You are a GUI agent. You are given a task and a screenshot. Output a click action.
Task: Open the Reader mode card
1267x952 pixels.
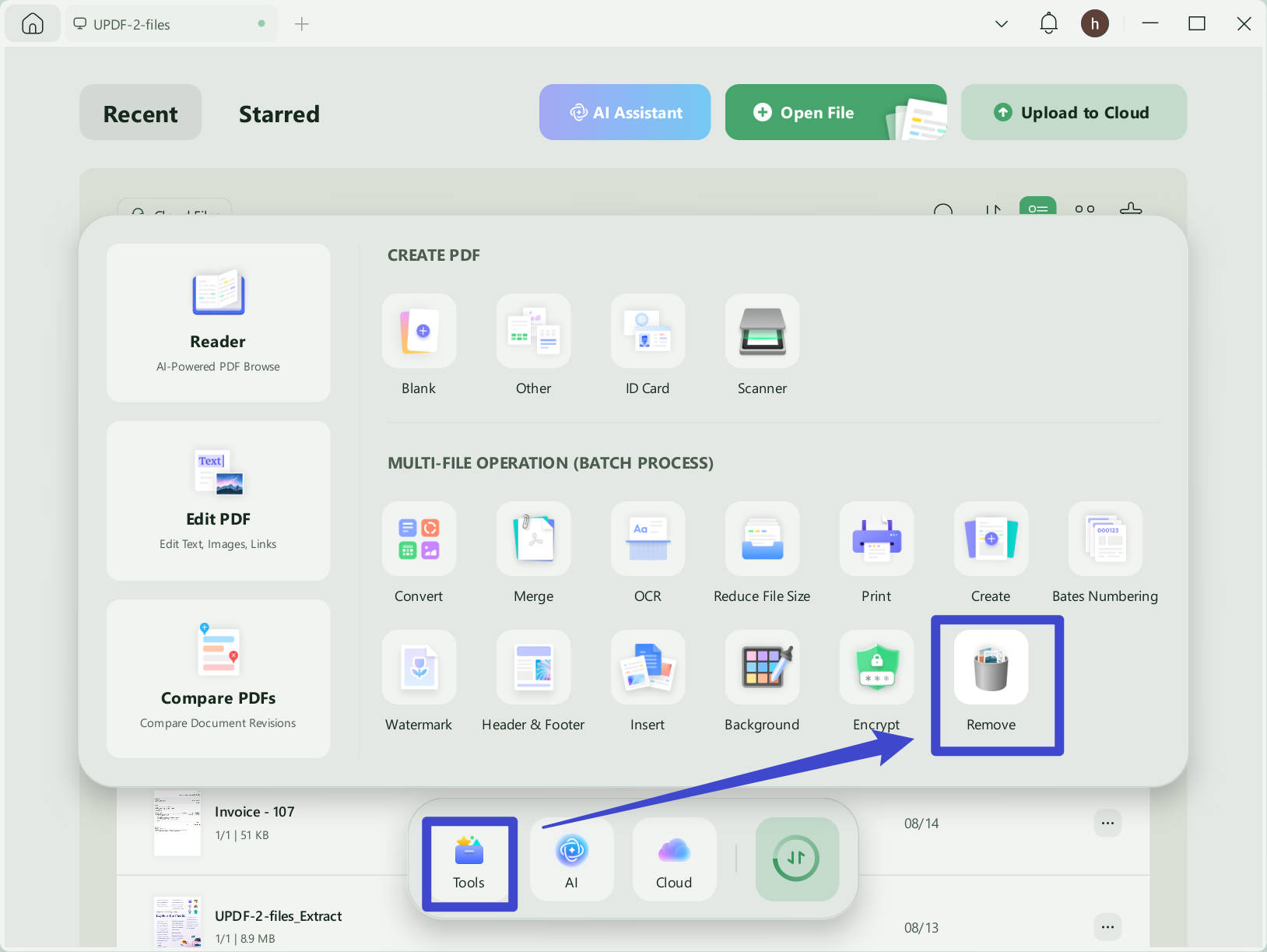[x=218, y=323]
